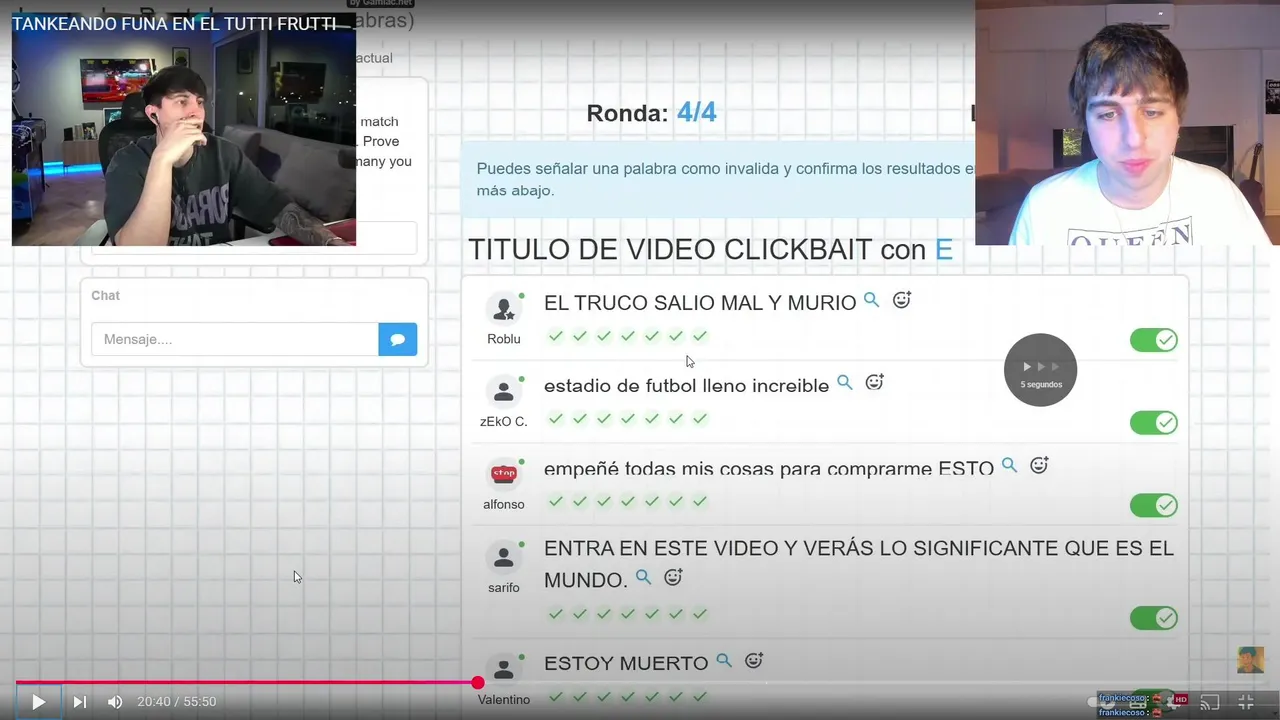Search zEkO C.'s answer with magnifier icon

[844, 382]
